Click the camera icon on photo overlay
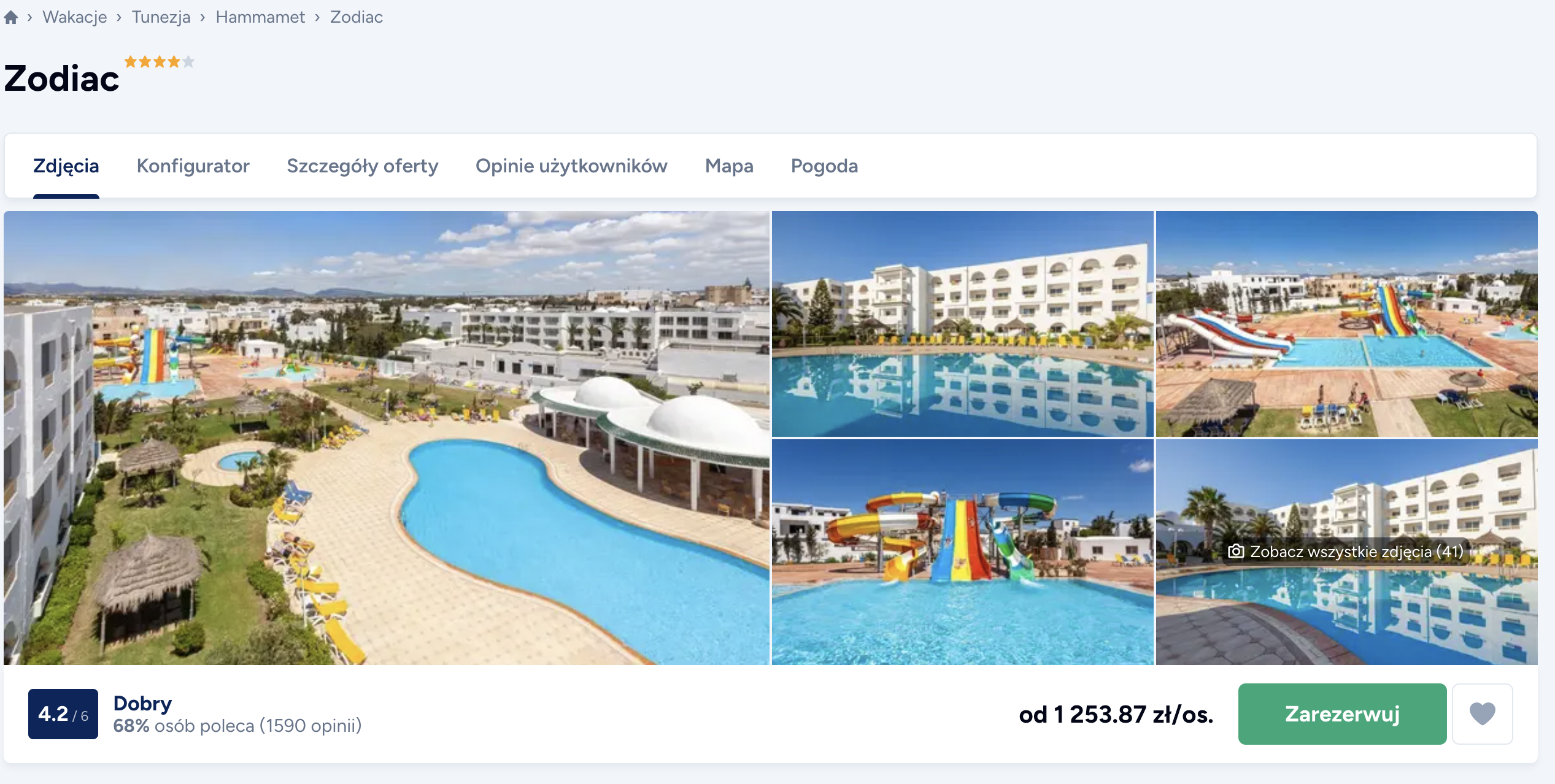Image resolution: width=1555 pixels, height=784 pixels. [x=1236, y=551]
